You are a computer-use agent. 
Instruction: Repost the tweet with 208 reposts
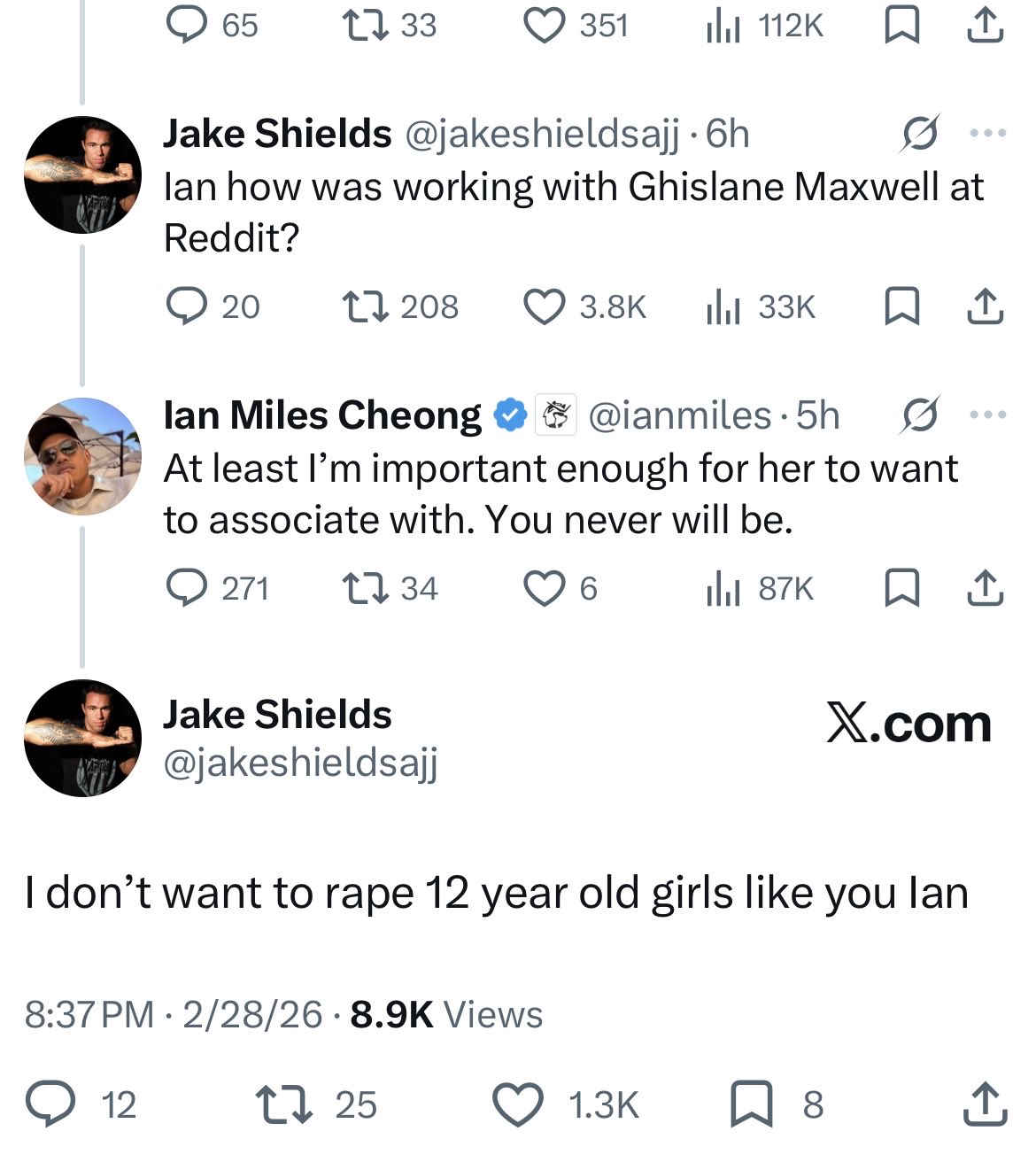pyautogui.click(x=365, y=306)
